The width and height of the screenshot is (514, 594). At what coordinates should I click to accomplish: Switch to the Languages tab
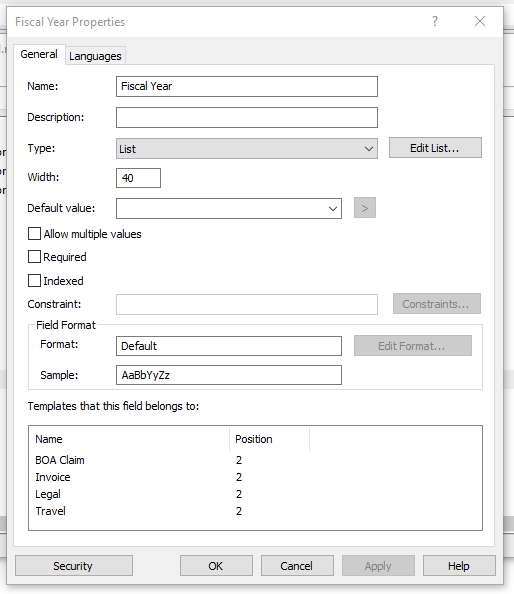95,56
